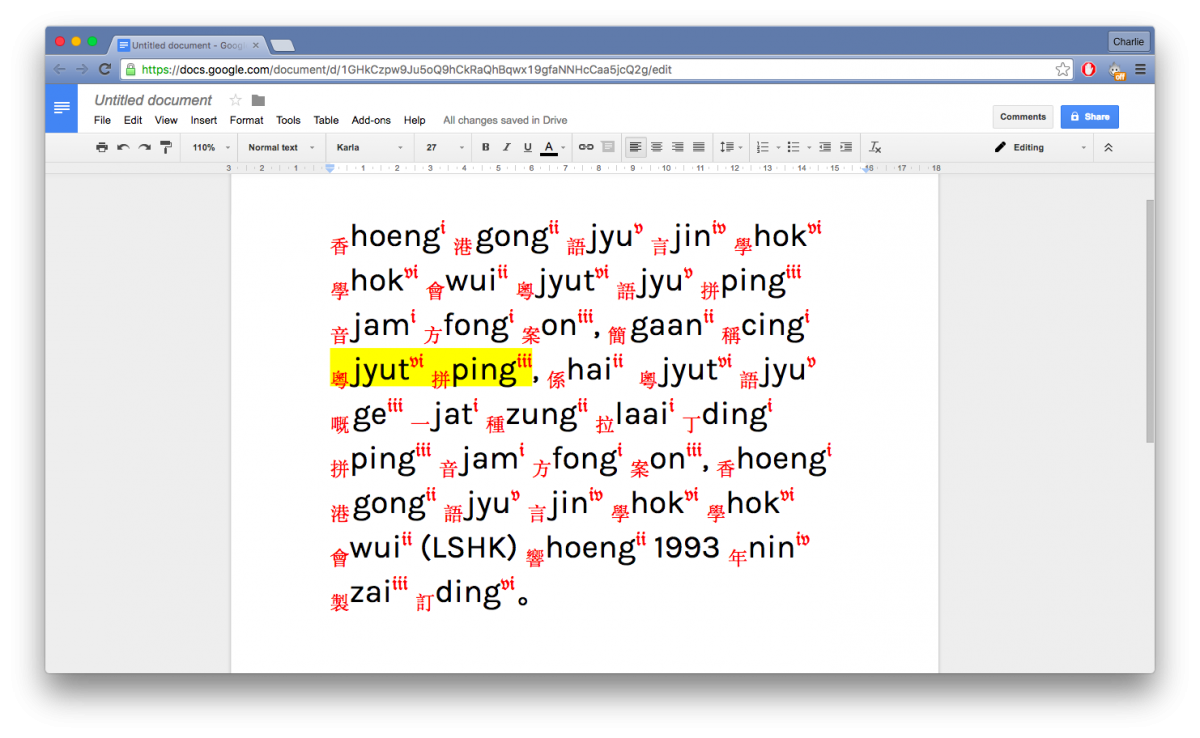Undo the last action

[123, 147]
